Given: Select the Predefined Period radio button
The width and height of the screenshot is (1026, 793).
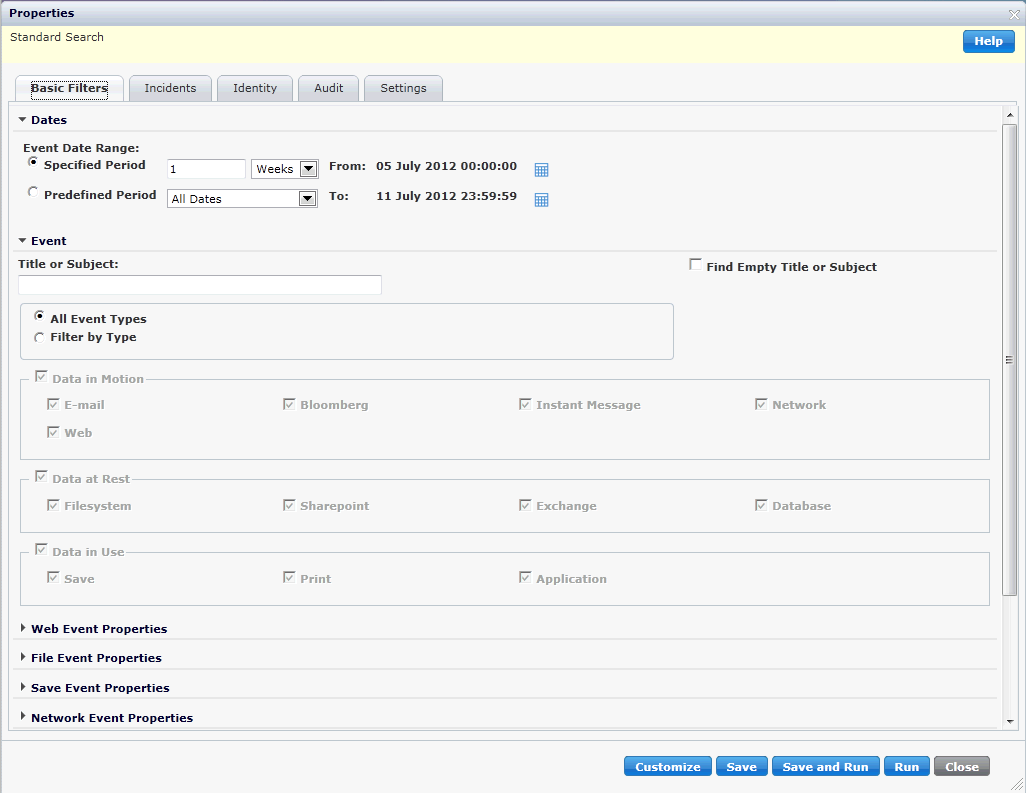Looking at the screenshot, I should tap(34, 193).
